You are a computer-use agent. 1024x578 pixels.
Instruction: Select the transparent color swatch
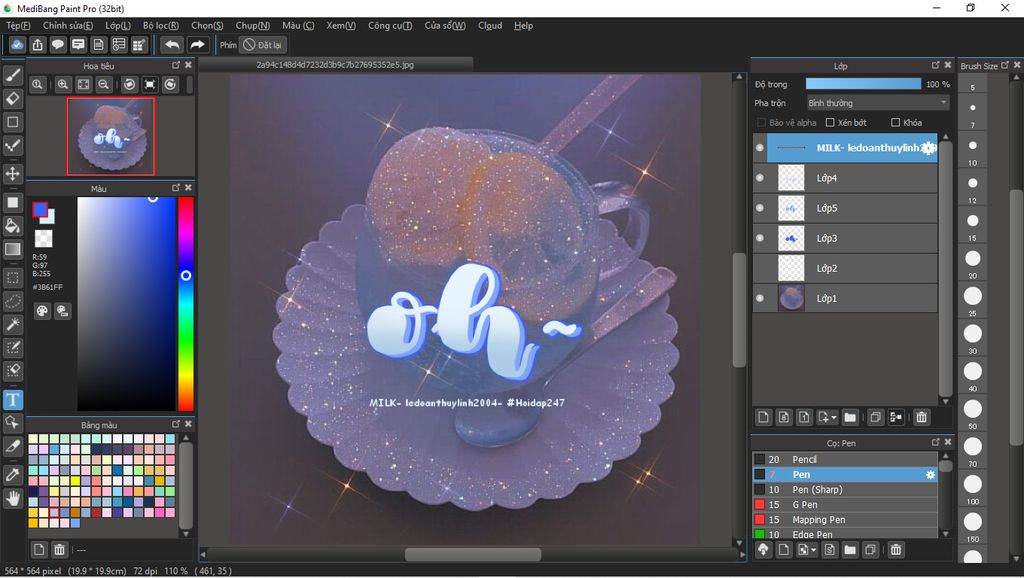pyautogui.click(x=44, y=238)
